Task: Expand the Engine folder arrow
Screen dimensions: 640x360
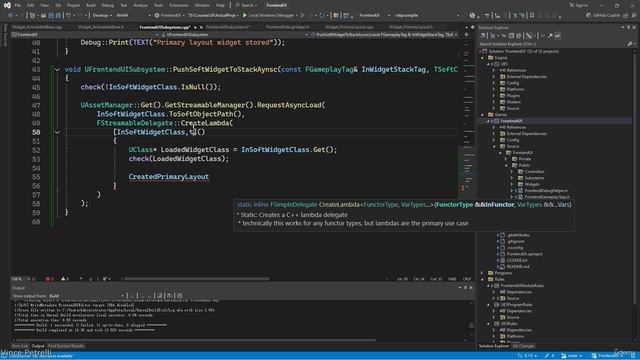Action: coord(482,58)
